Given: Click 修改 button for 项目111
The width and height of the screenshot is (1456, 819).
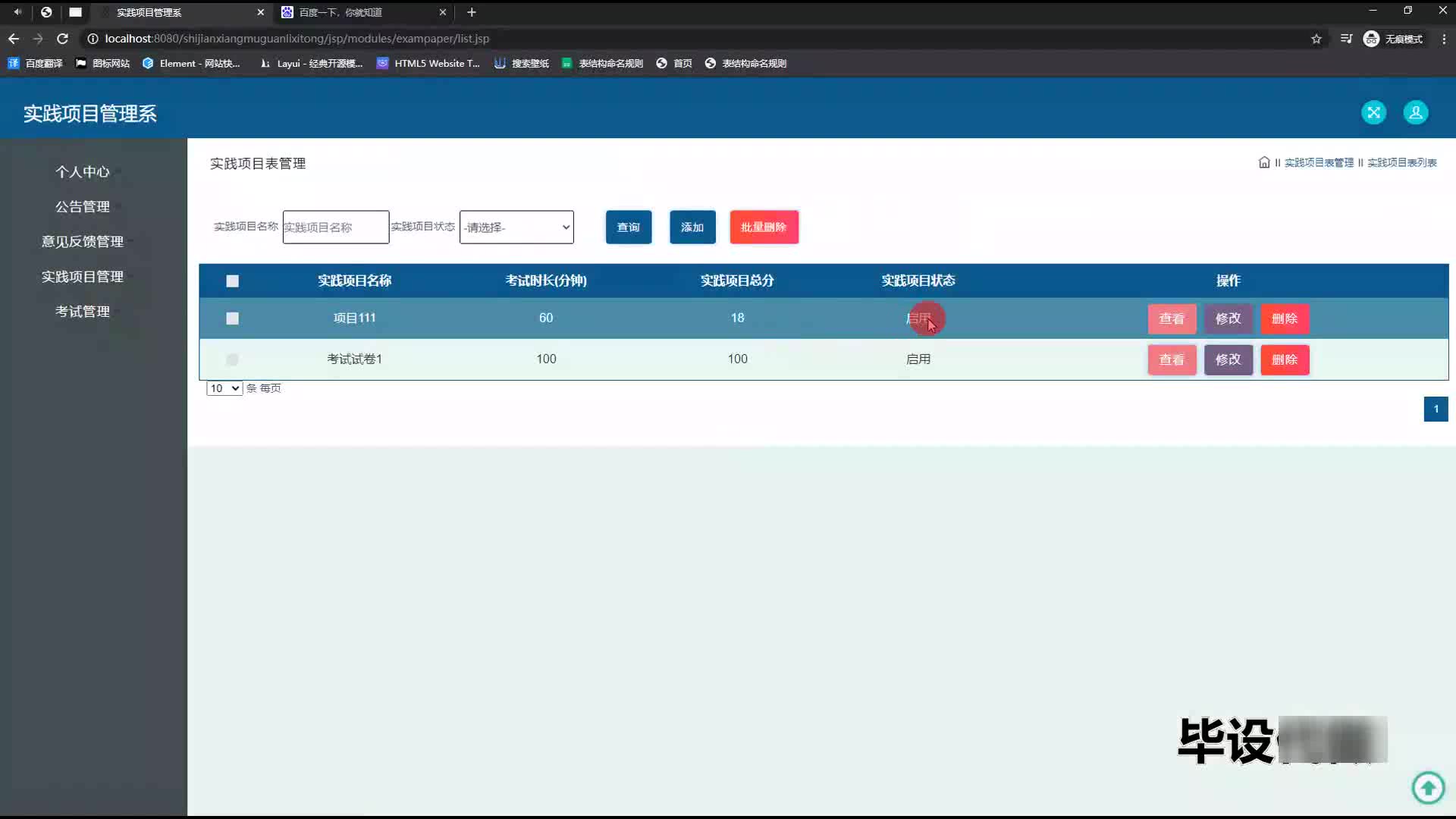Looking at the screenshot, I should (x=1228, y=318).
